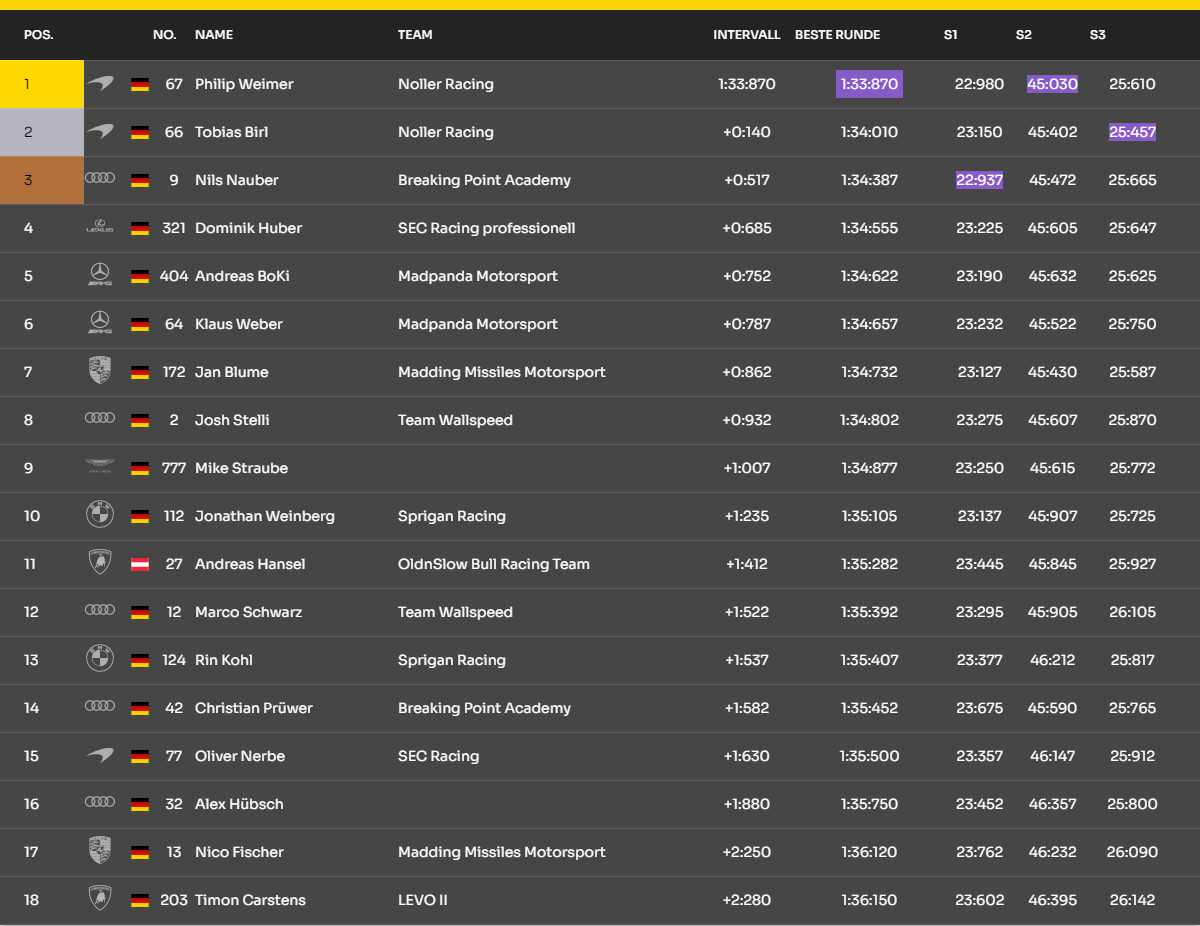
Task: Click the BMW logo next to Jonathan Weinberg
Action: pos(100,516)
